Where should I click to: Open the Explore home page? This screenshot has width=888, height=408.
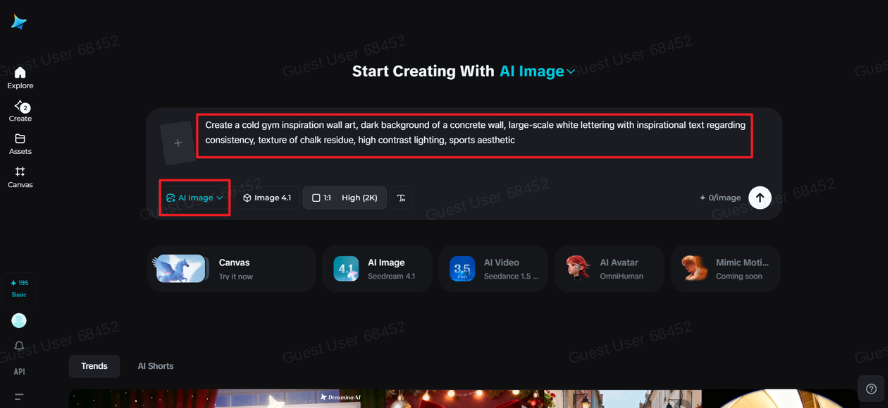20,77
